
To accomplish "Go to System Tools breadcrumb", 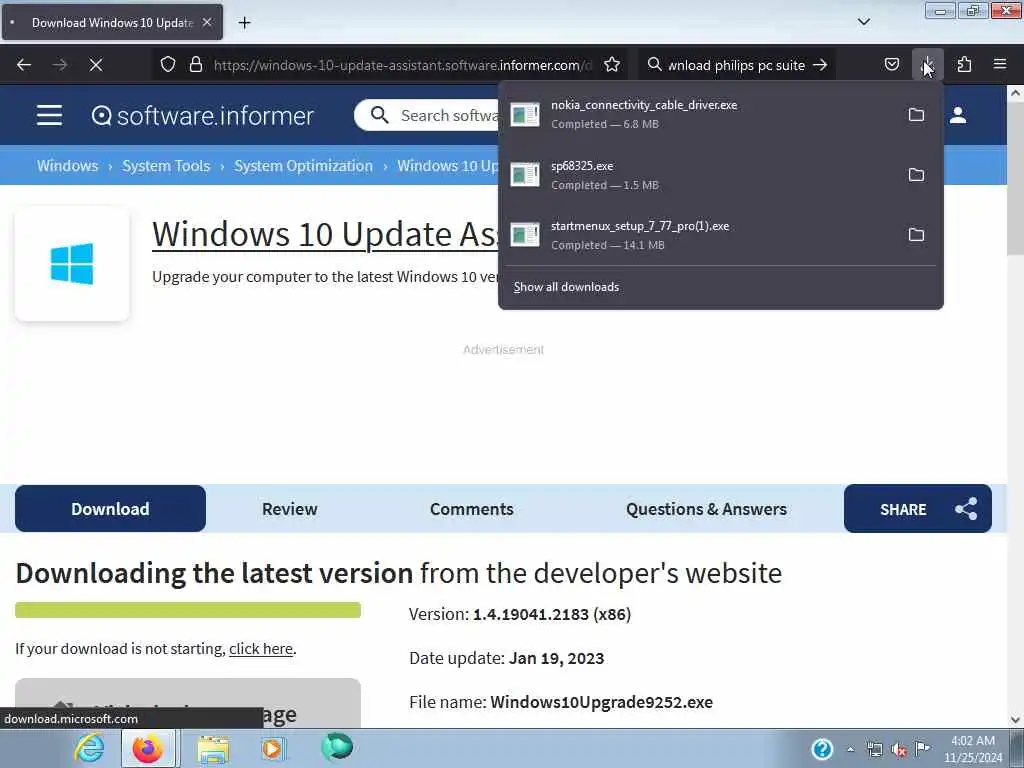I will click(x=166, y=166).
